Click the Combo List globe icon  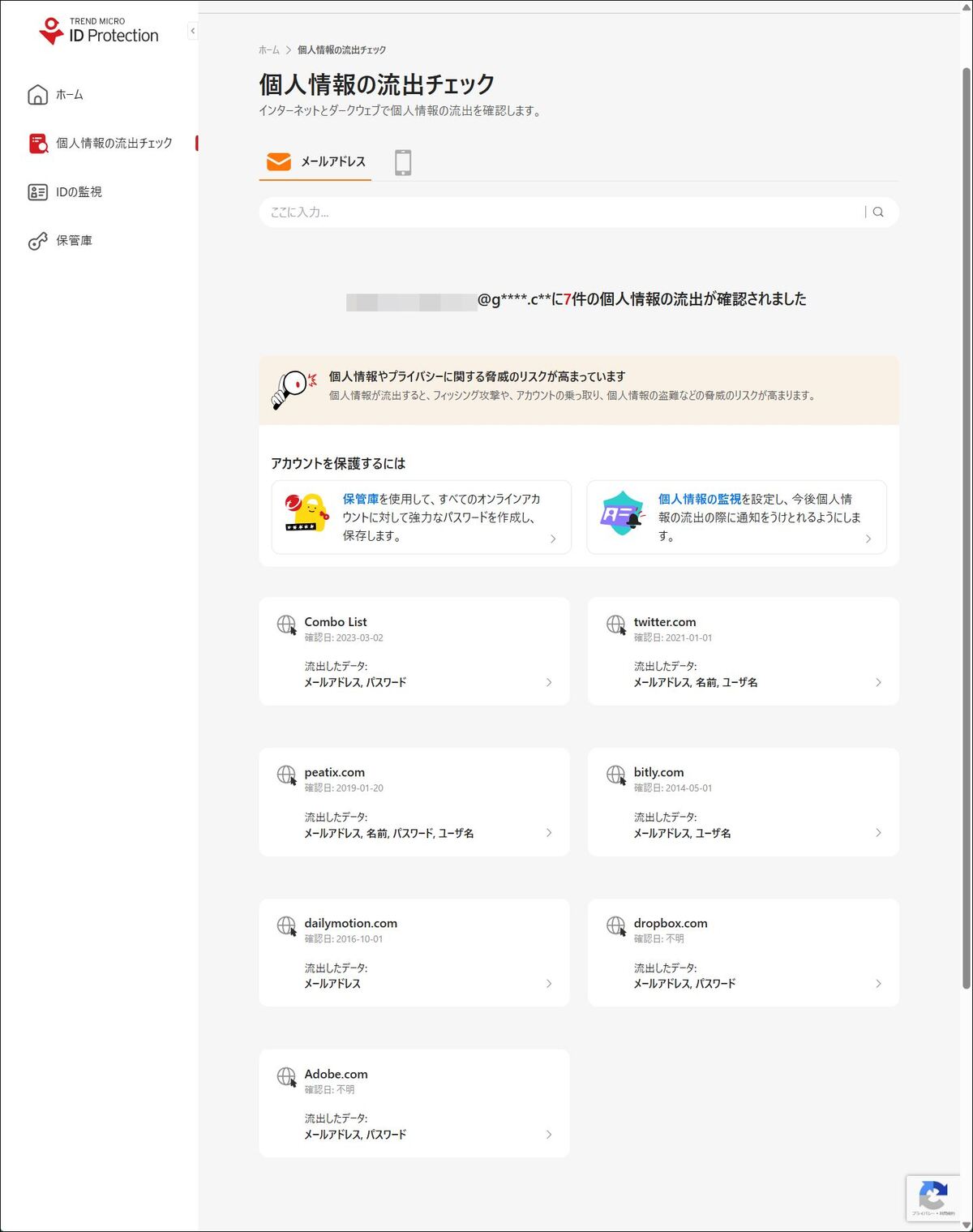[287, 625]
